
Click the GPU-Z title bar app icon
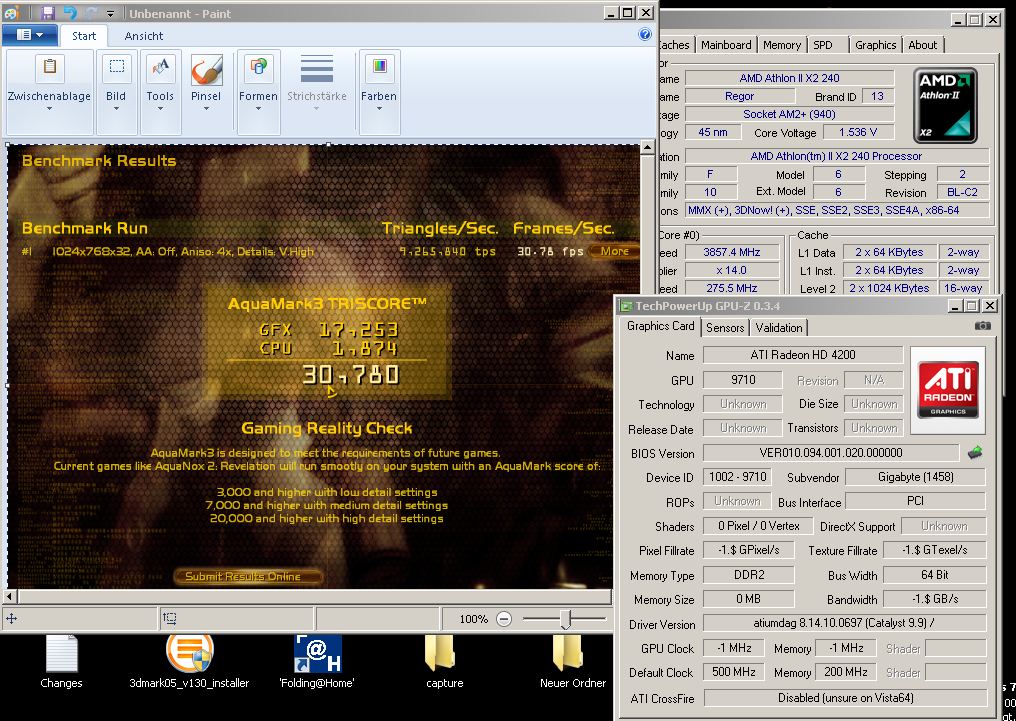point(626,306)
